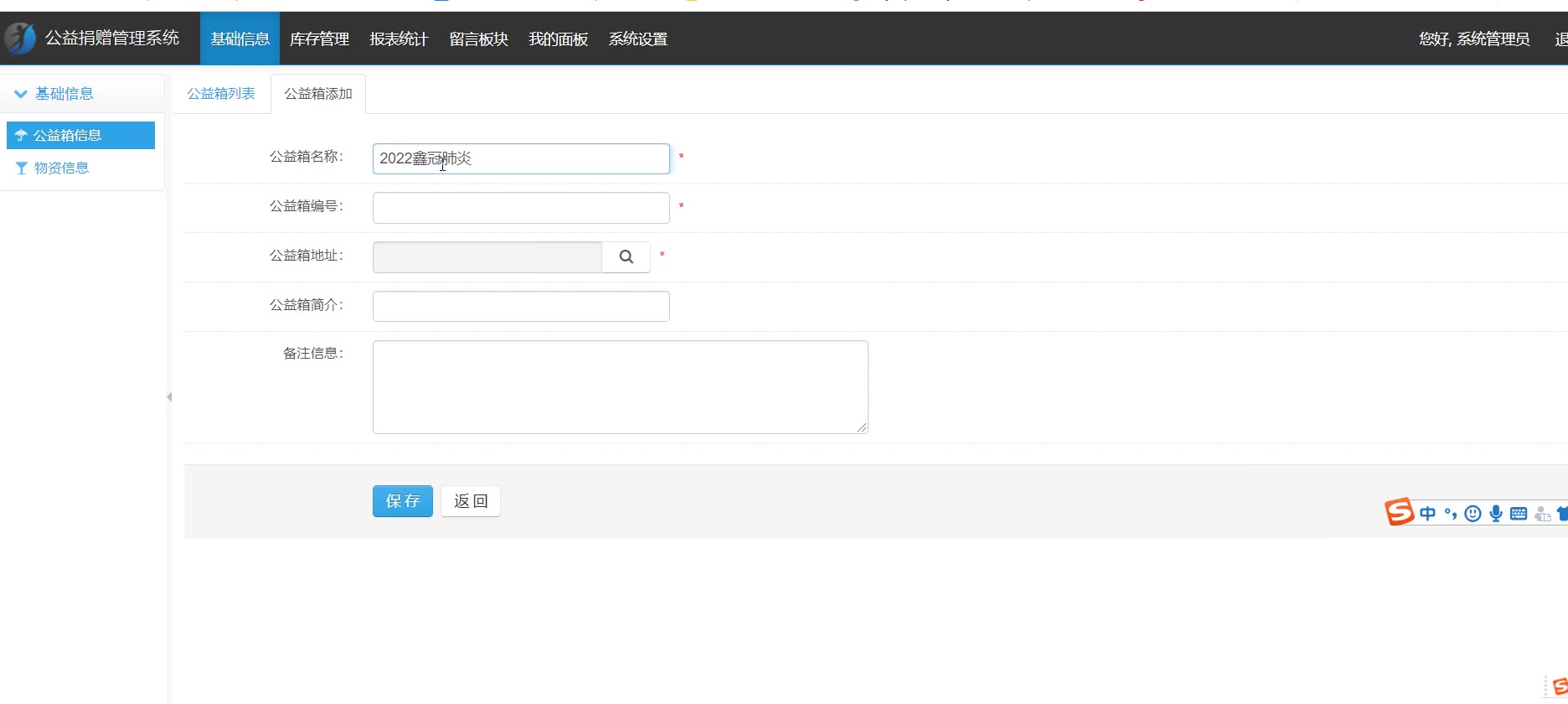Open the 我的面板 top menu
The height and width of the screenshot is (704, 1568).
pyautogui.click(x=558, y=39)
